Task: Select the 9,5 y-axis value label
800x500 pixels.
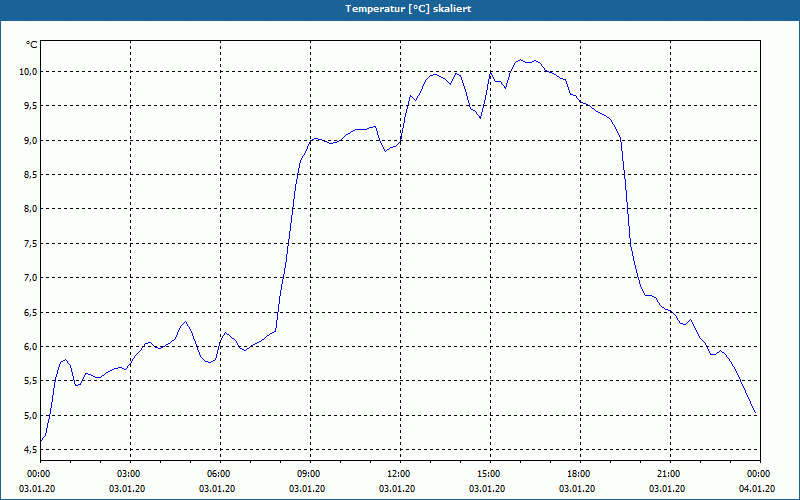Action: 30,106
